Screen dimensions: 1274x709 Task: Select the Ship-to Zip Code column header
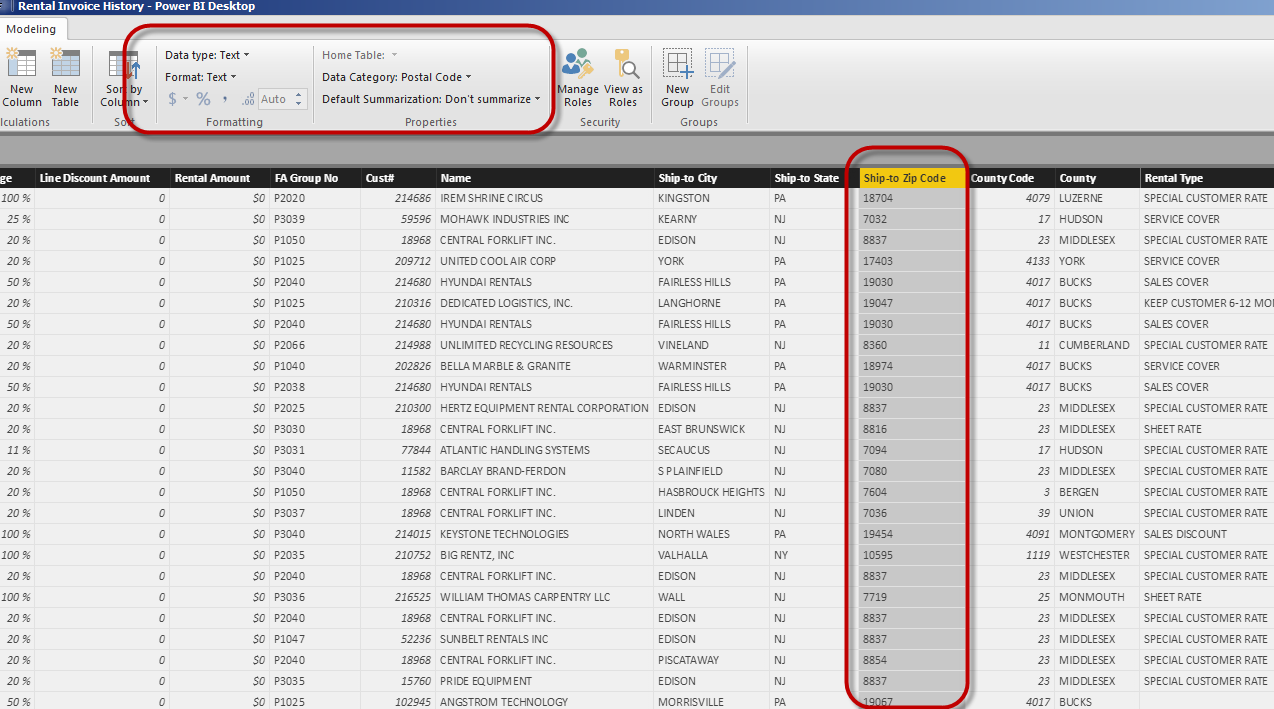[x=912, y=178]
